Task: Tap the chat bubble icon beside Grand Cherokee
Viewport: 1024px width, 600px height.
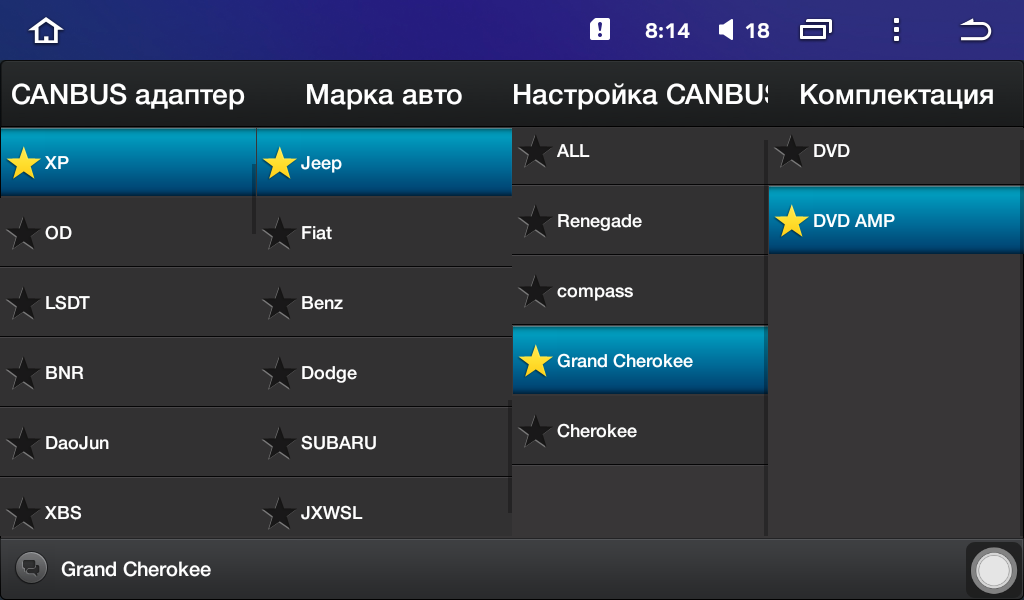Action: pyautogui.click(x=31, y=567)
